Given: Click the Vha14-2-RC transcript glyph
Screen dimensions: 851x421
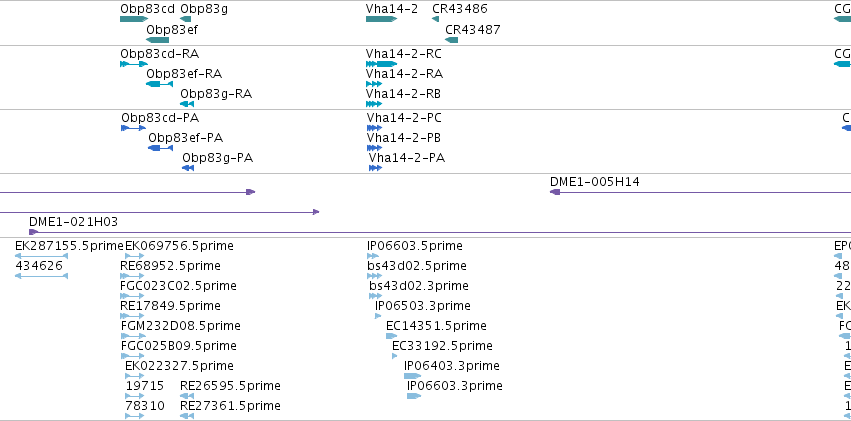Looking at the screenshot, I should pyautogui.click(x=382, y=63).
